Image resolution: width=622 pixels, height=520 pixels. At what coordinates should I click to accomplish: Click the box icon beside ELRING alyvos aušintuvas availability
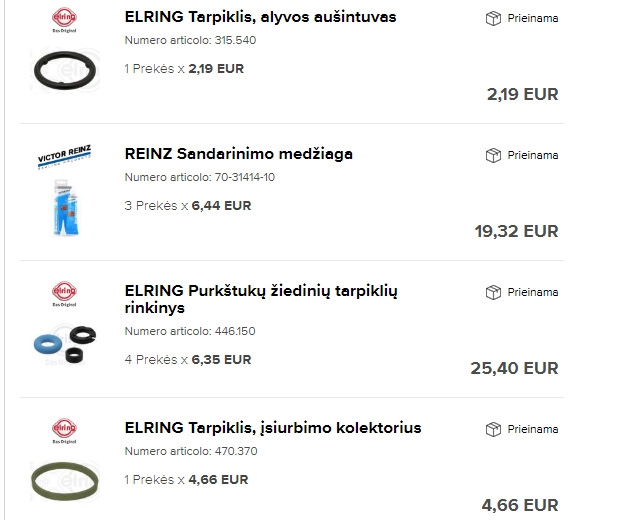(x=493, y=18)
